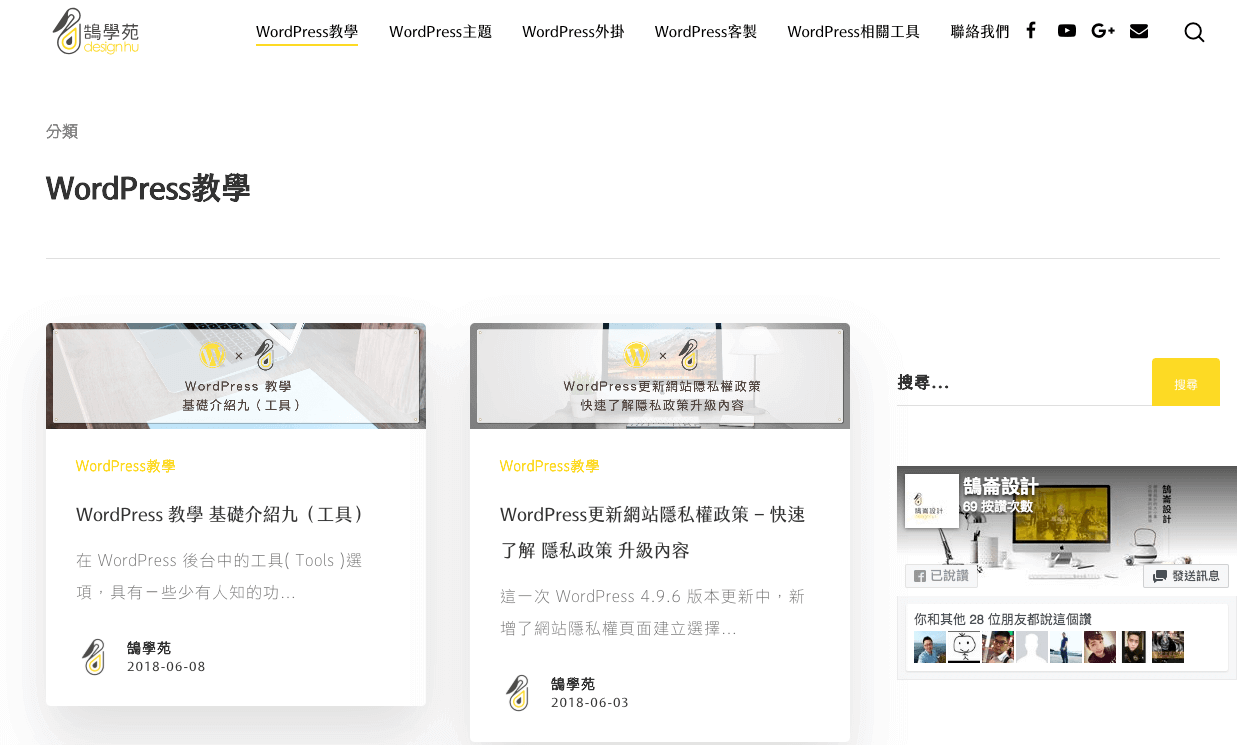This screenshot has height=745, width=1257.
Task: Open thumbnail image of 隱私權政策 post
Action: click(x=660, y=376)
